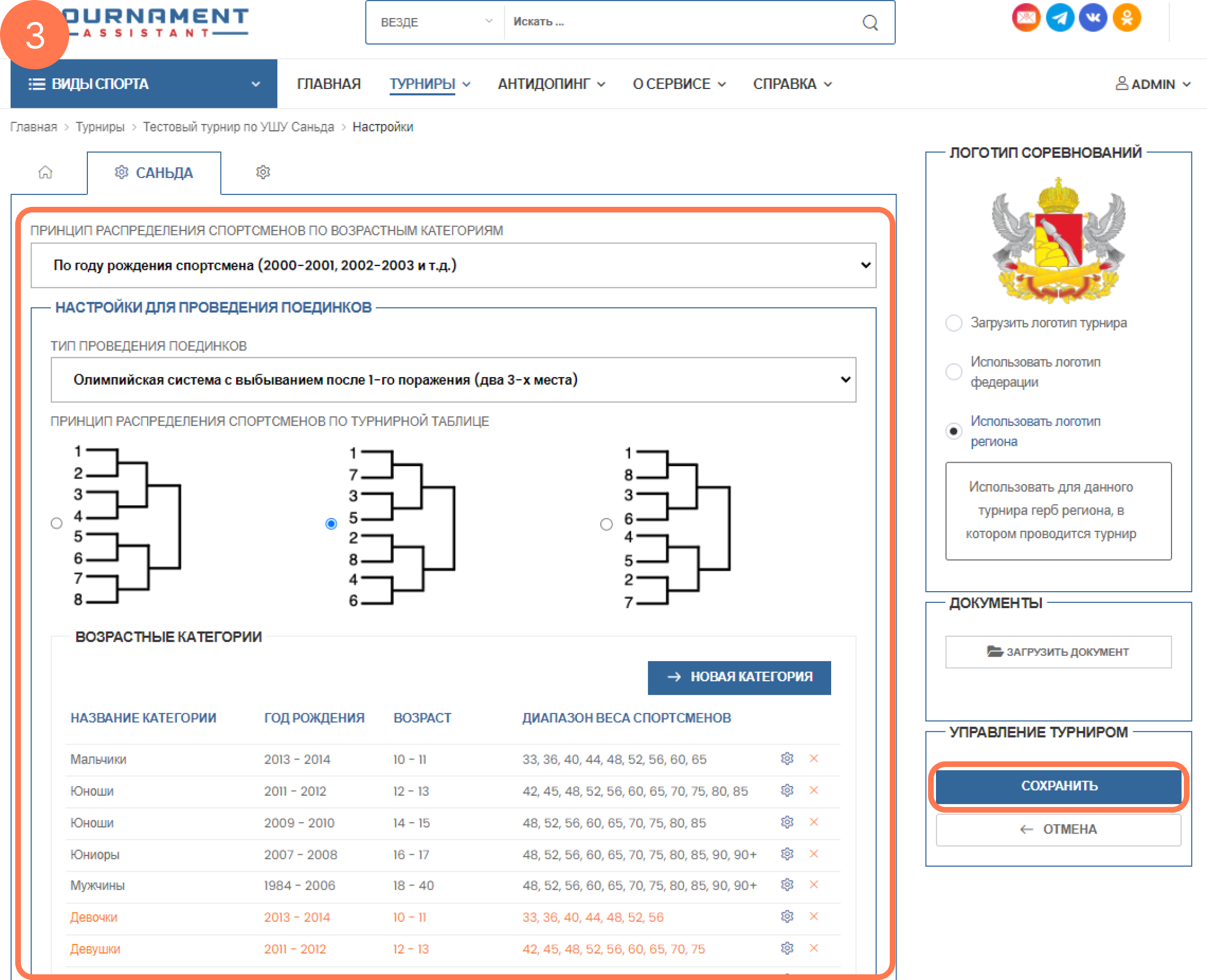
Task: Edit the Юноши 2011 - 2012 category
Action: click(x=787, y=790)
